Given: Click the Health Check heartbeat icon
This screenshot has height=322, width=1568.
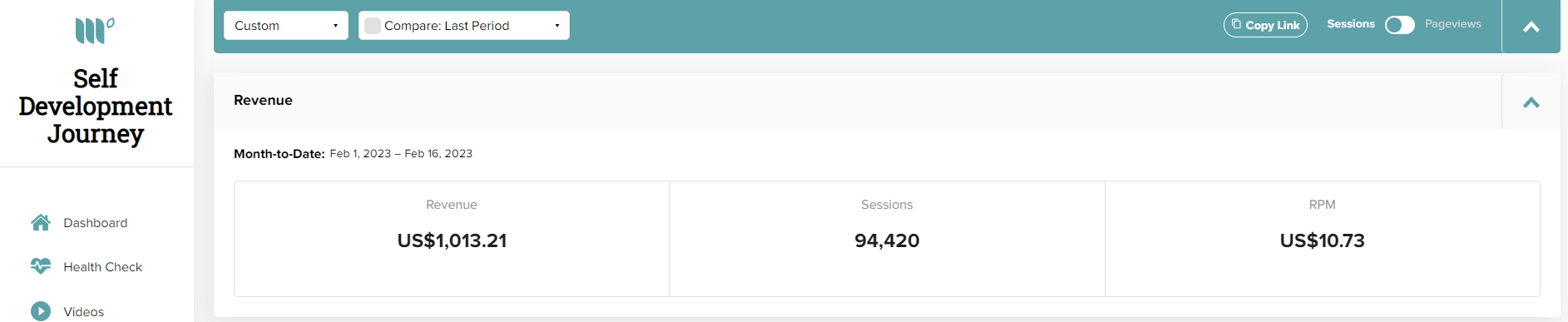Looking at the screenshot, I should tap(41, 266).
